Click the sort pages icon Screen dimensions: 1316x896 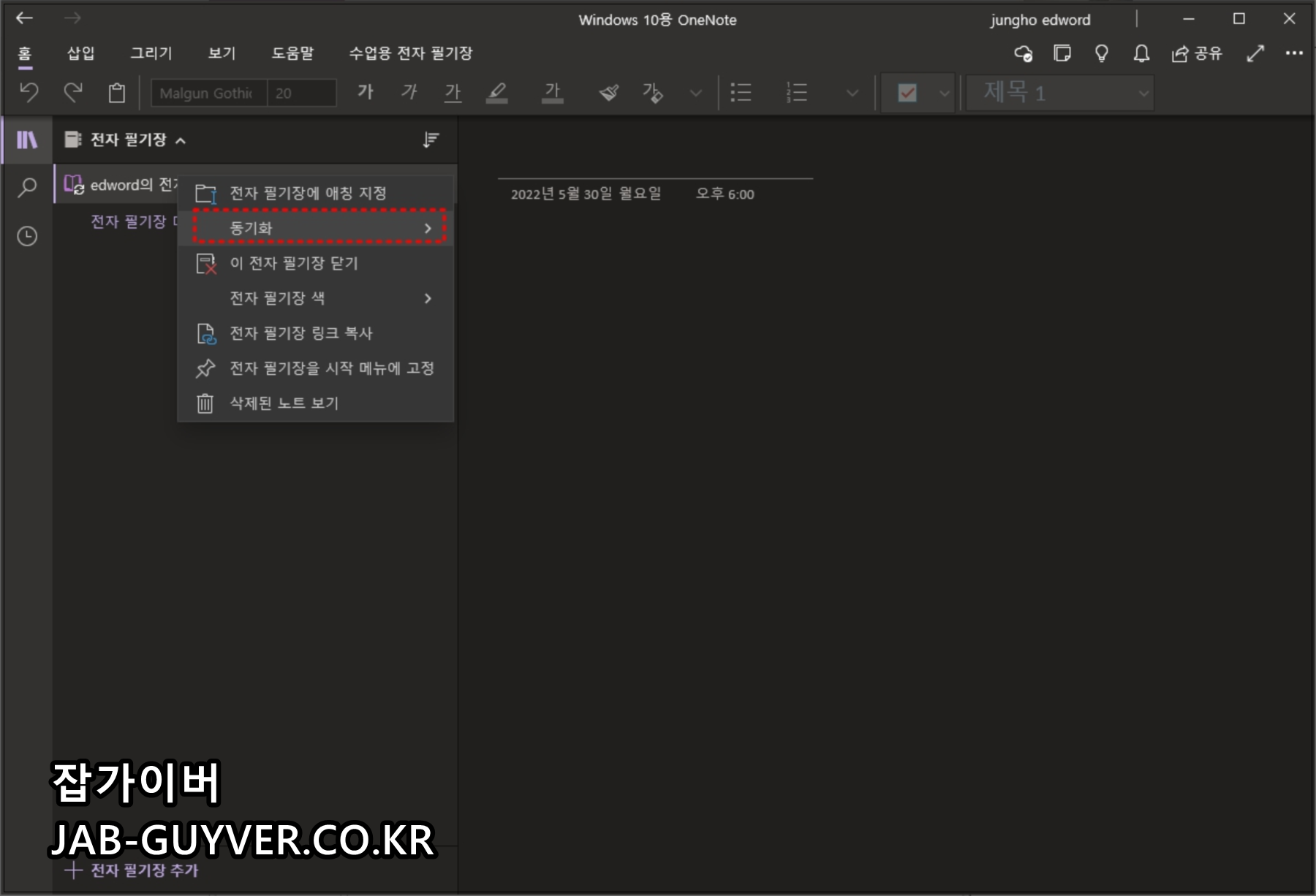click(x=431, y=140)
